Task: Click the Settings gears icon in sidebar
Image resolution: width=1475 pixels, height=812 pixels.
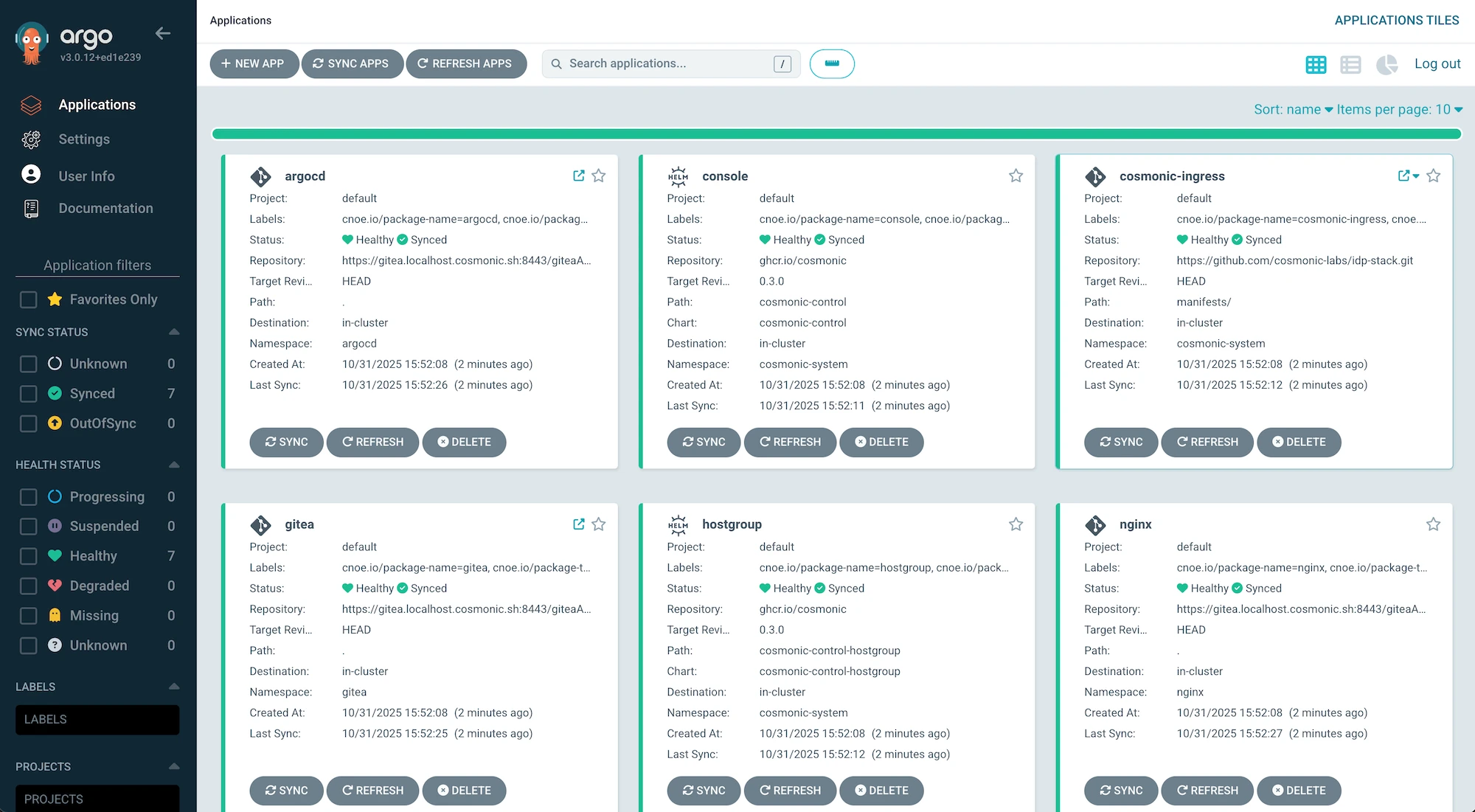Action: tap(31, 139)
